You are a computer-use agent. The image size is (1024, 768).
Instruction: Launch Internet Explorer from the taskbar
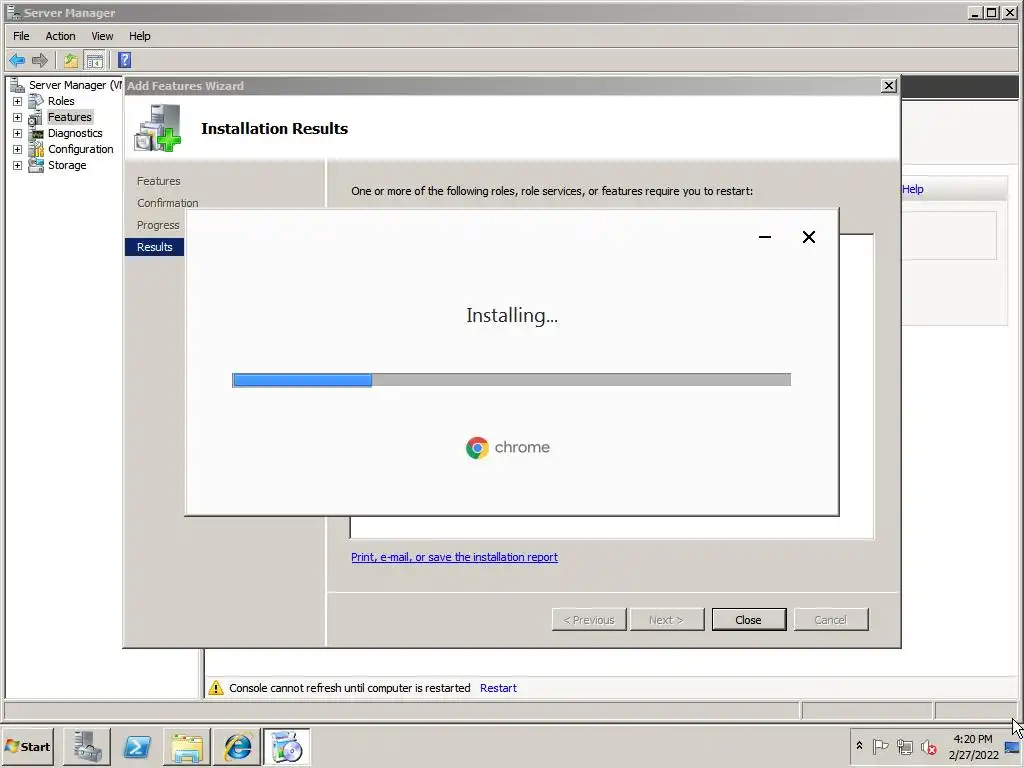click(237, 746)
